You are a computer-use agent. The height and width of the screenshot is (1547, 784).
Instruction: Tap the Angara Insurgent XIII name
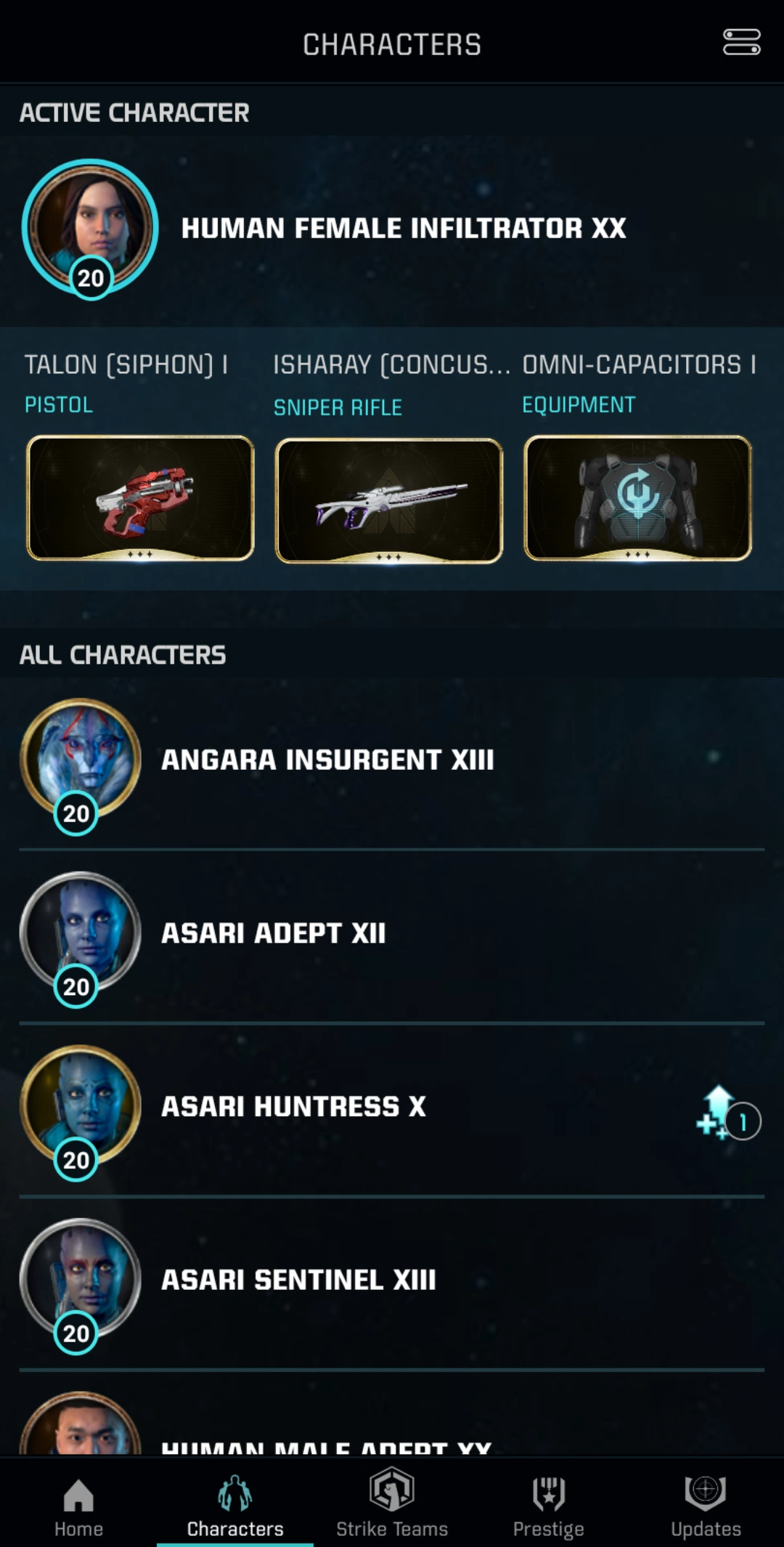coord(327,760)
